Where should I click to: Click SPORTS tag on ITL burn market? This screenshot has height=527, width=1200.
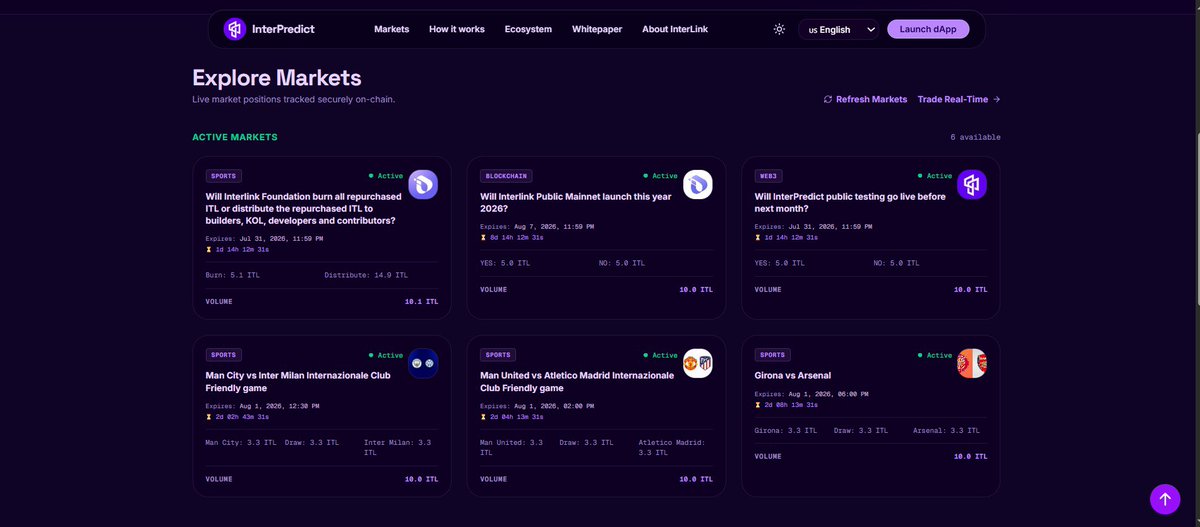[223, 176]
